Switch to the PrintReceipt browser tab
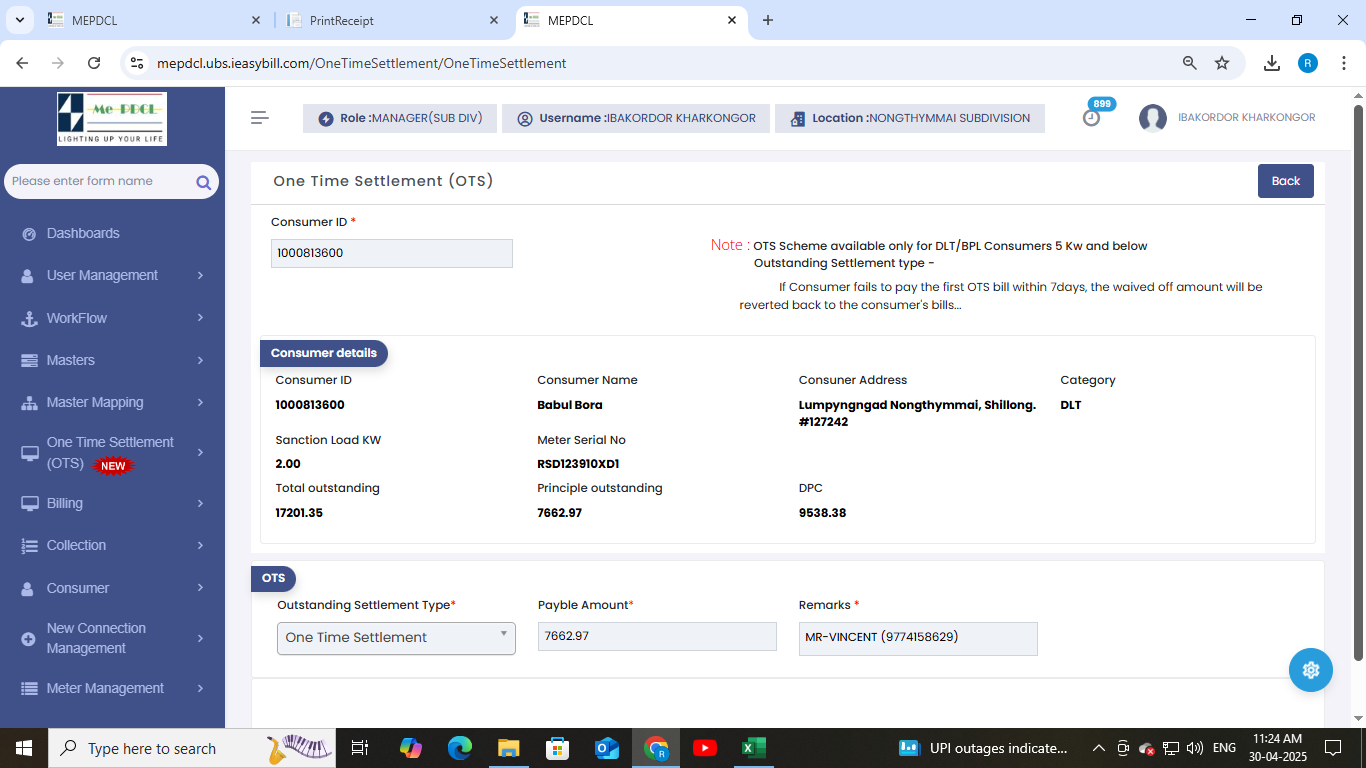Viewport: 1366px width, 768px height. pyautogui.click(x=392, y=20)
